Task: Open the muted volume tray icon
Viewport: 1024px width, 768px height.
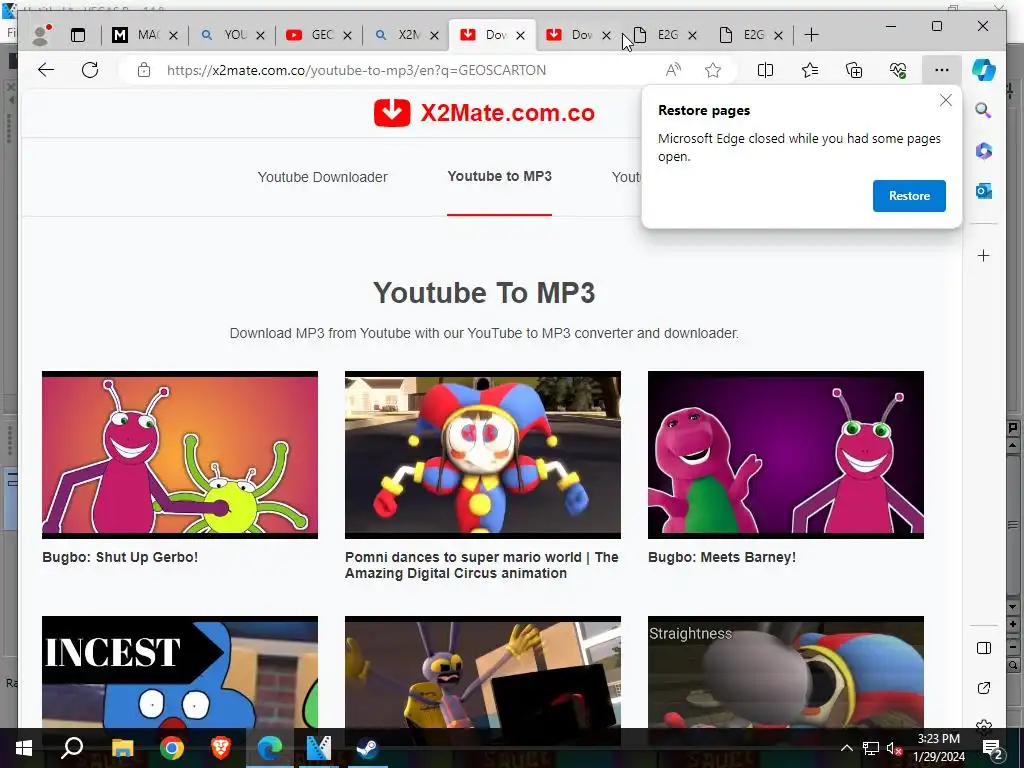Action: 894,748
